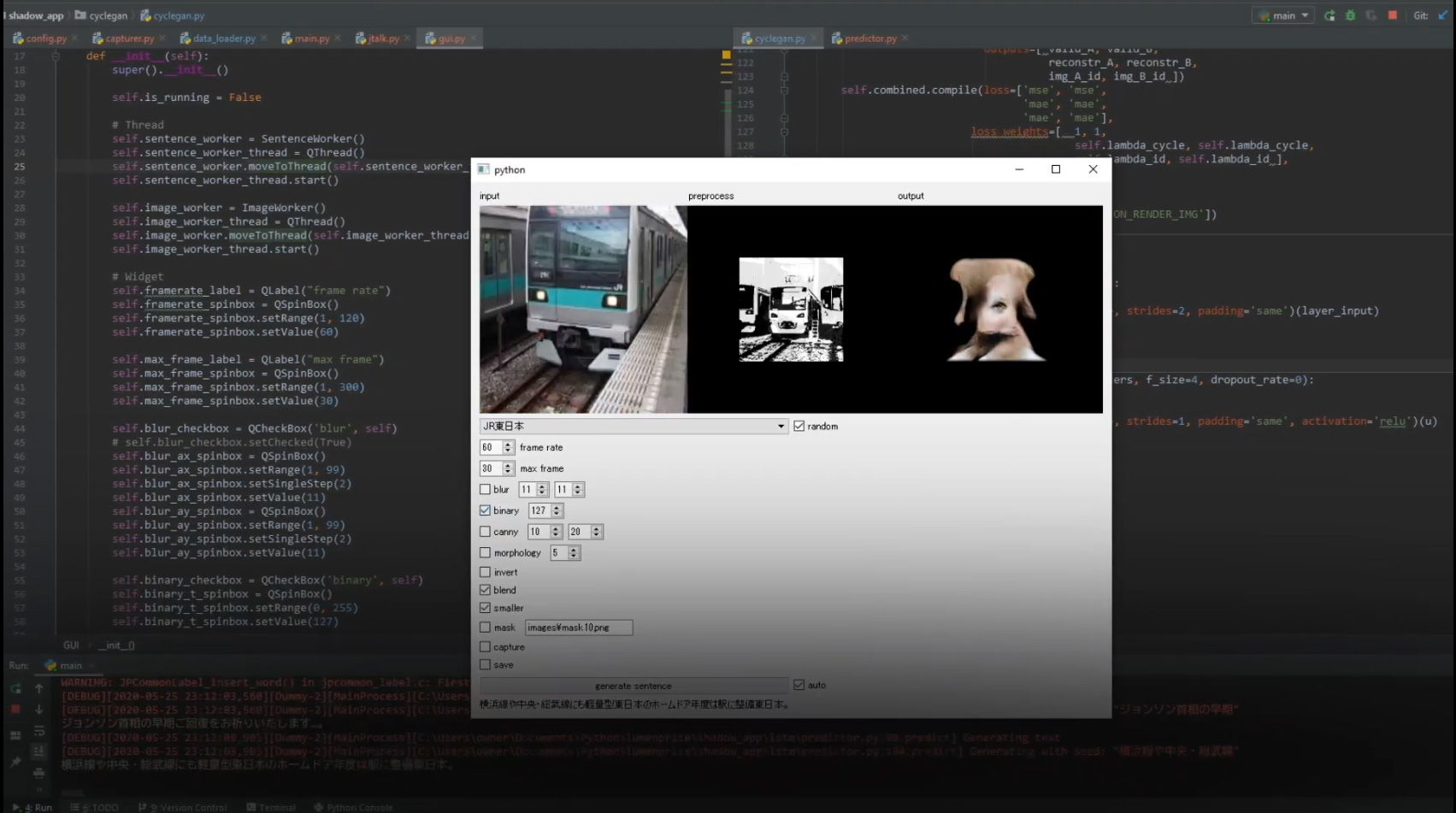Enable the blur checkbox

point(486,490)
